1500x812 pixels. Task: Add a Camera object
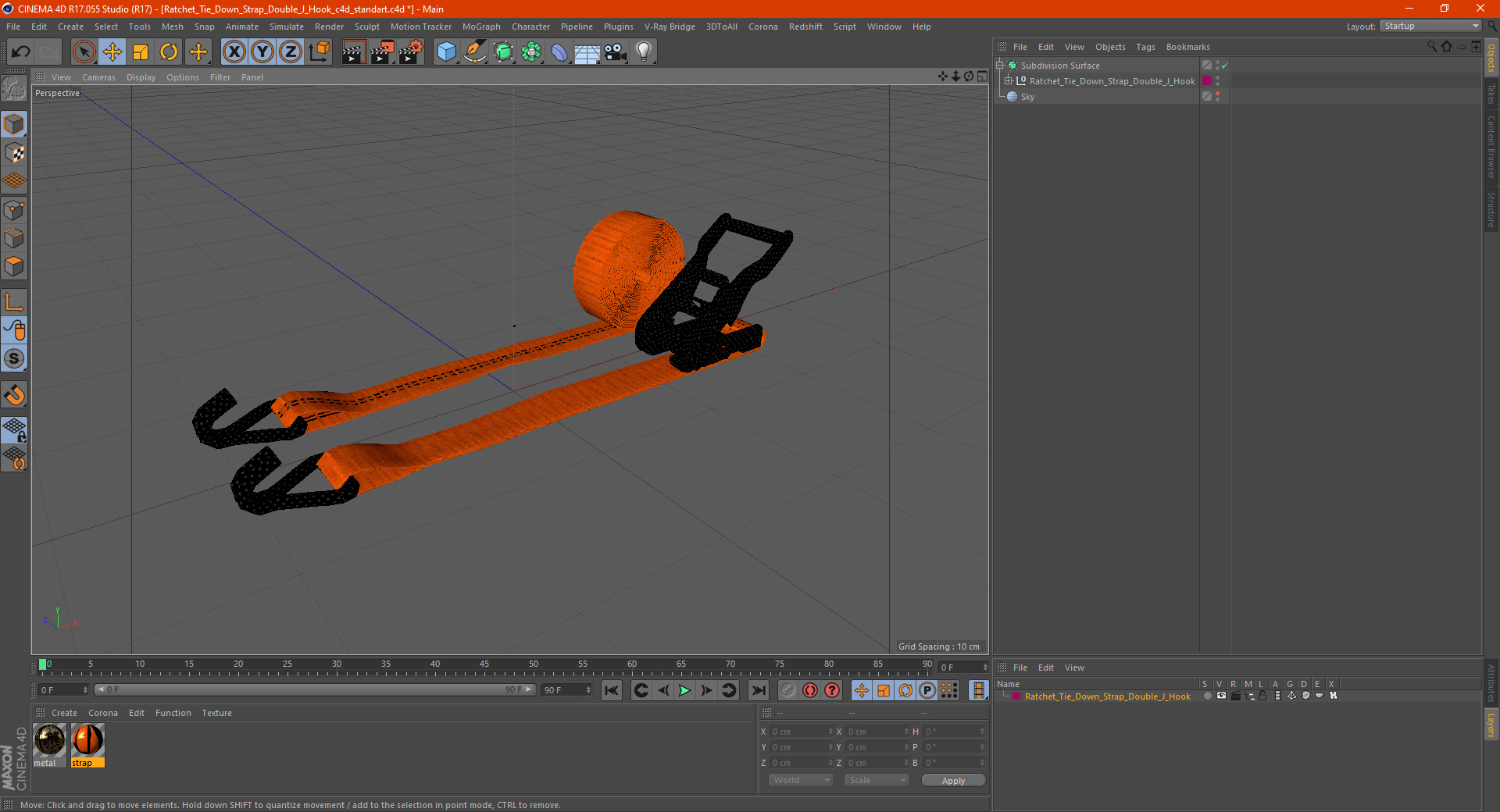point(616,52)
